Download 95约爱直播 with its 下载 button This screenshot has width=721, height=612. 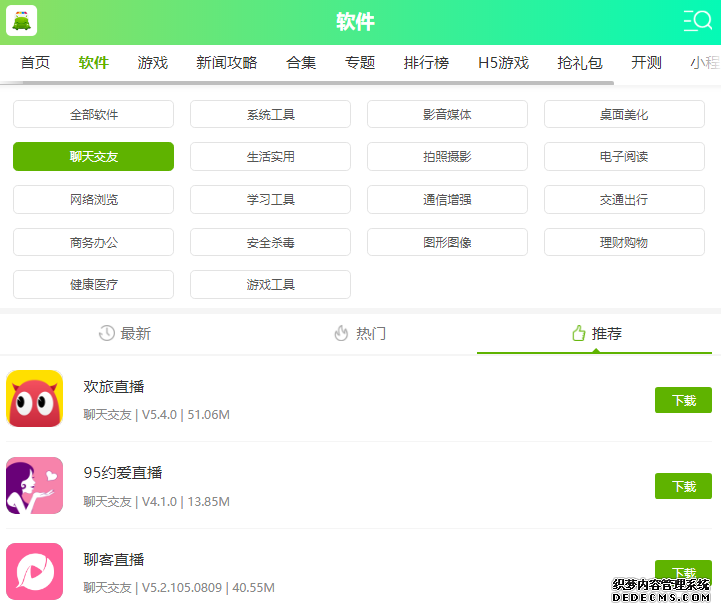point(683,486)
